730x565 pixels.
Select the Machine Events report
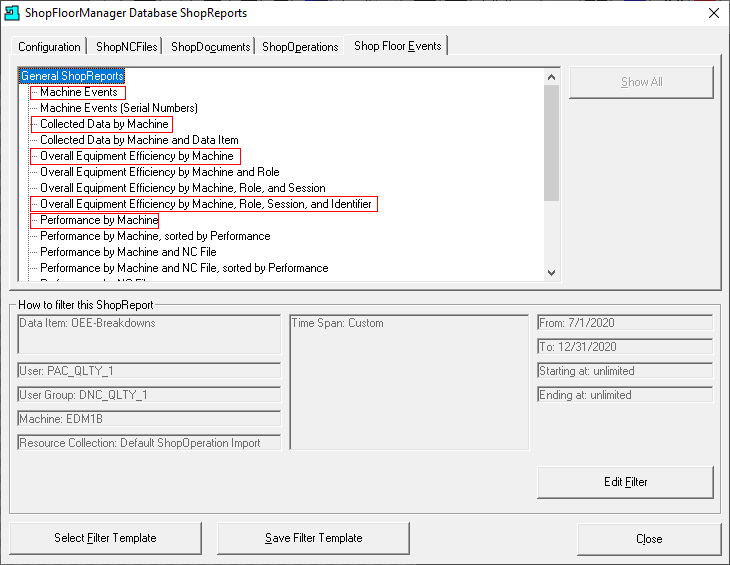pyautogui.click(x=79, y=92)
